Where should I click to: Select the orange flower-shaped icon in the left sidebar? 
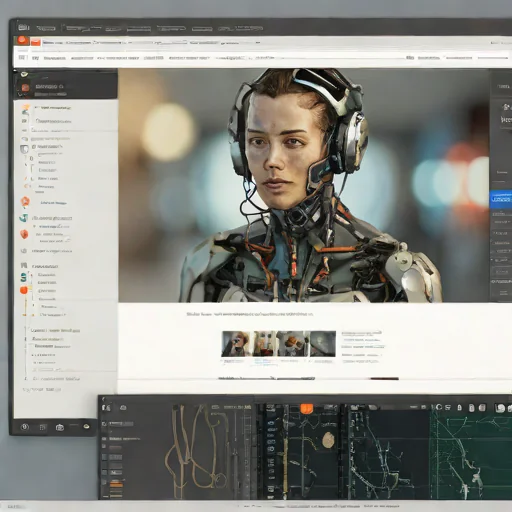[x=25, y=202]
